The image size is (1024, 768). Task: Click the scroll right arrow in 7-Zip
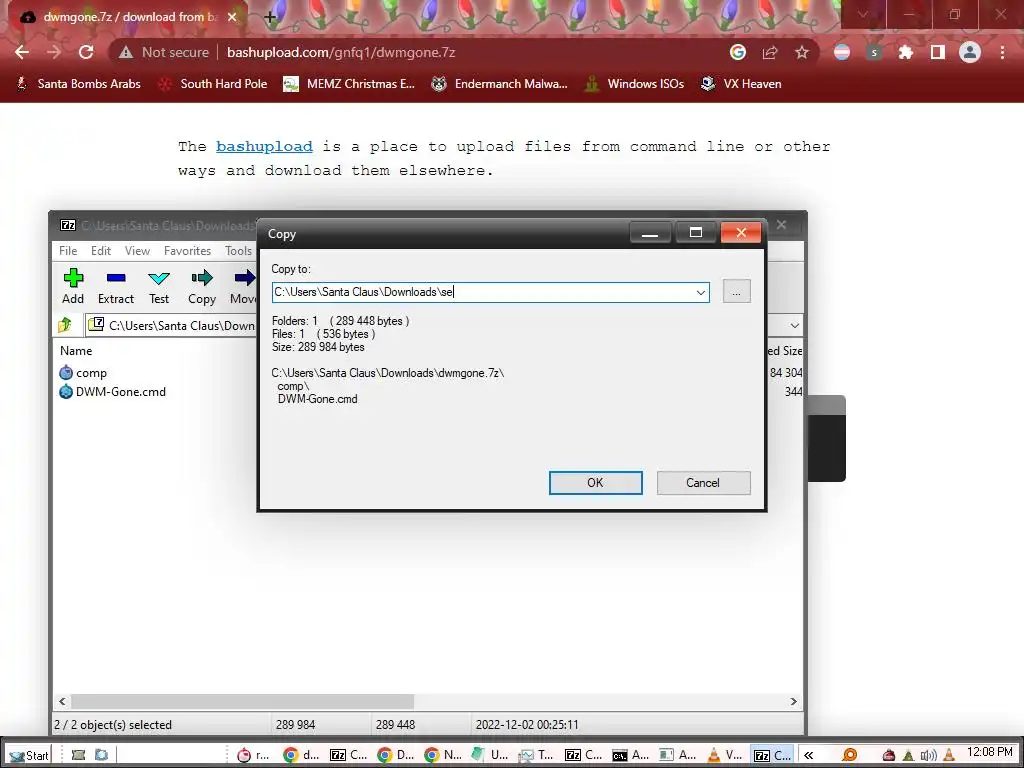pyautogui.click(x=793, y=701)
